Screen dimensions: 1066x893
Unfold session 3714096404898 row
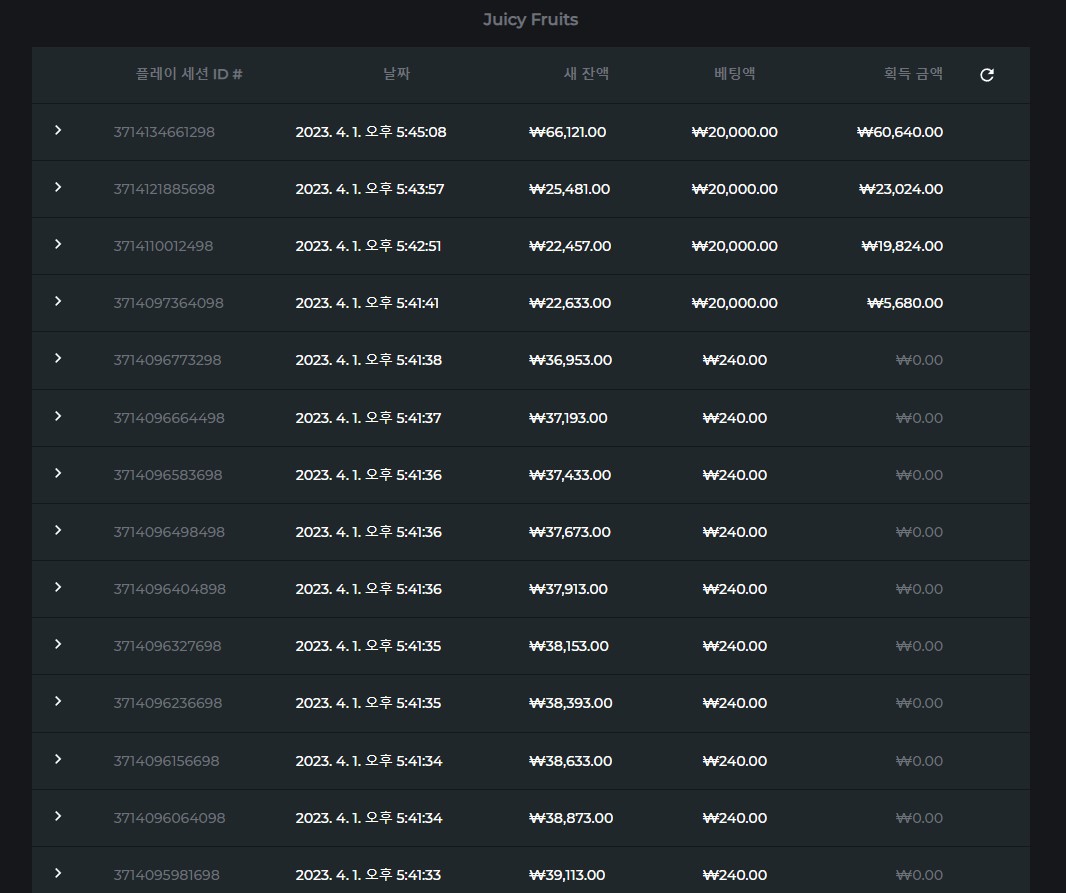point(58,587)
